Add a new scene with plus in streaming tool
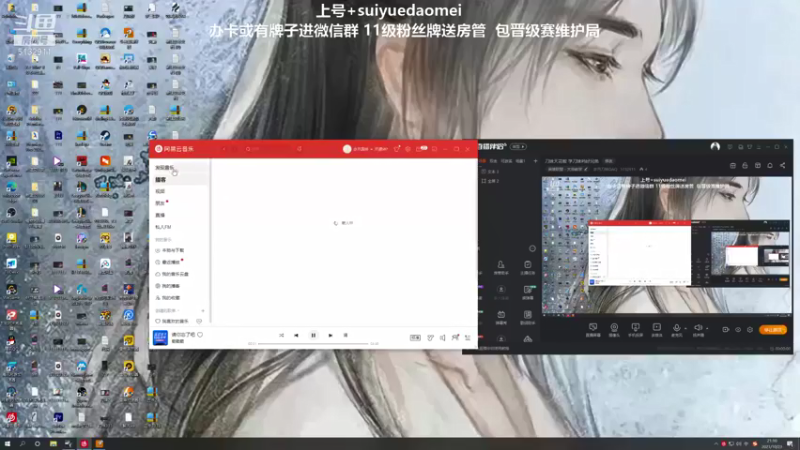The image size is (800, 450). point(535,161)
